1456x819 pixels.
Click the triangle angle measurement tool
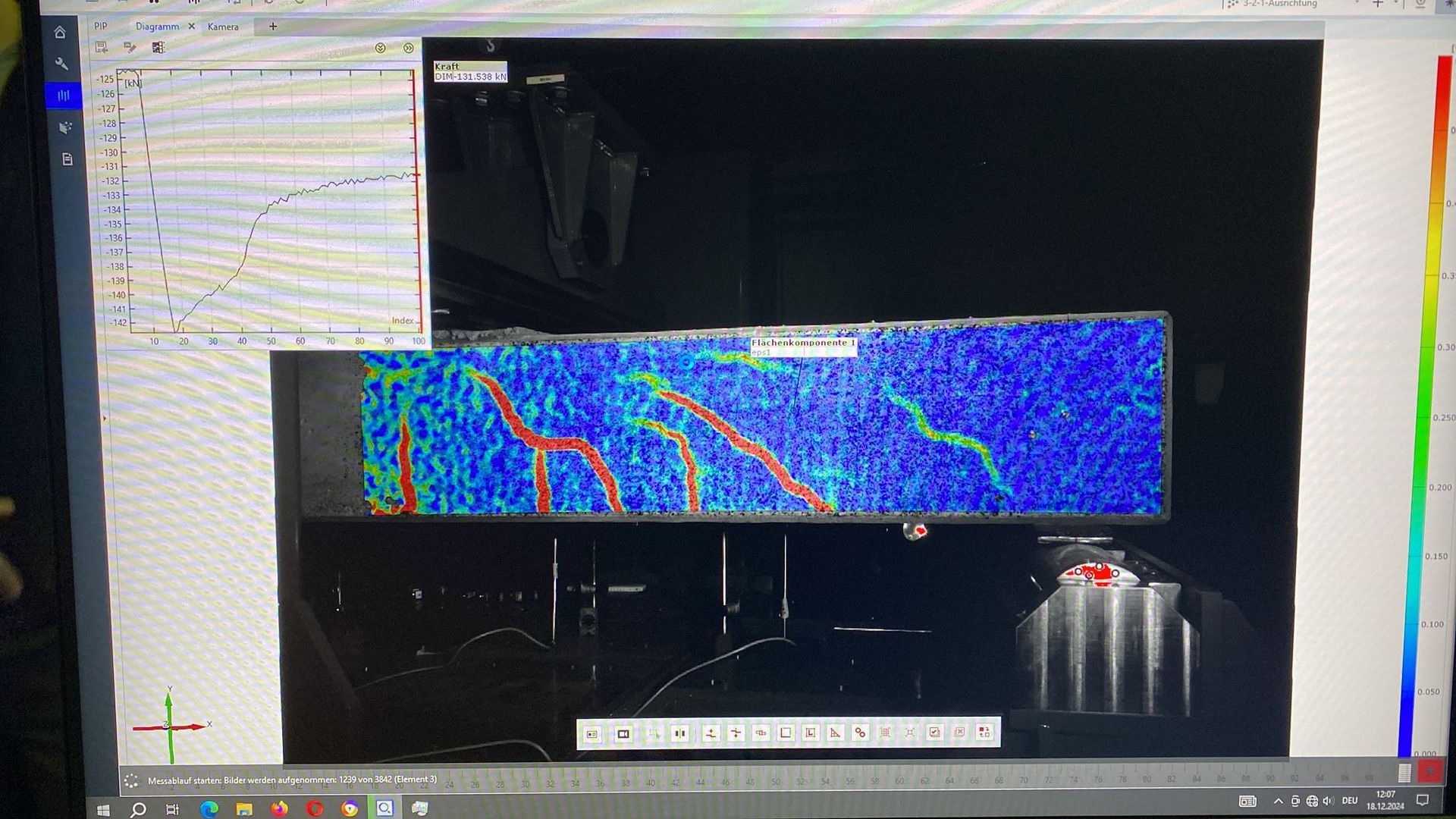(835, 733)
